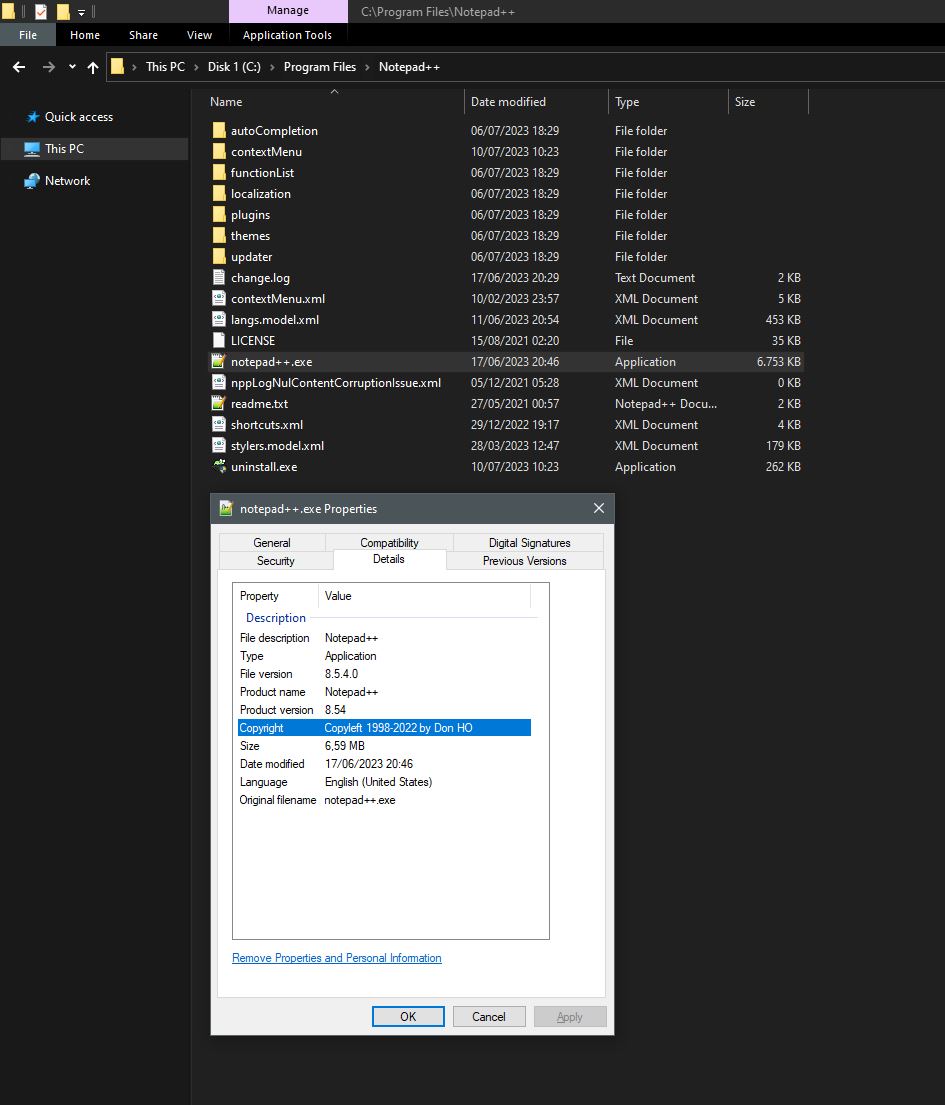Open the recent locations dropdown chevron
The width and height of the screenshot is (945, 1105).
click(x=70, y=66)
